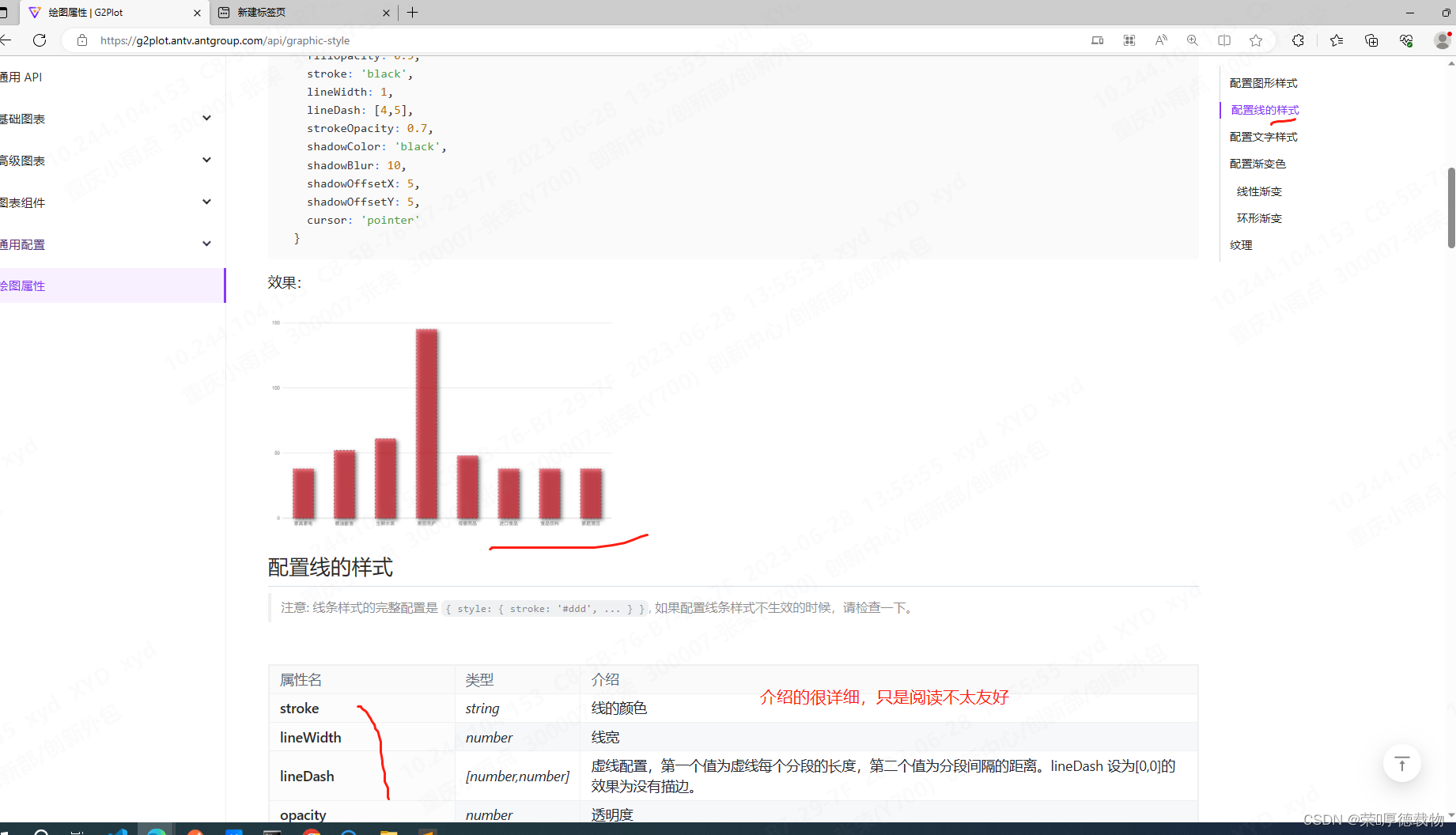The height and width of the screenshot is (835, 1456).
Task: Open the browser profile avatar
Action: tap(1443, 40)
